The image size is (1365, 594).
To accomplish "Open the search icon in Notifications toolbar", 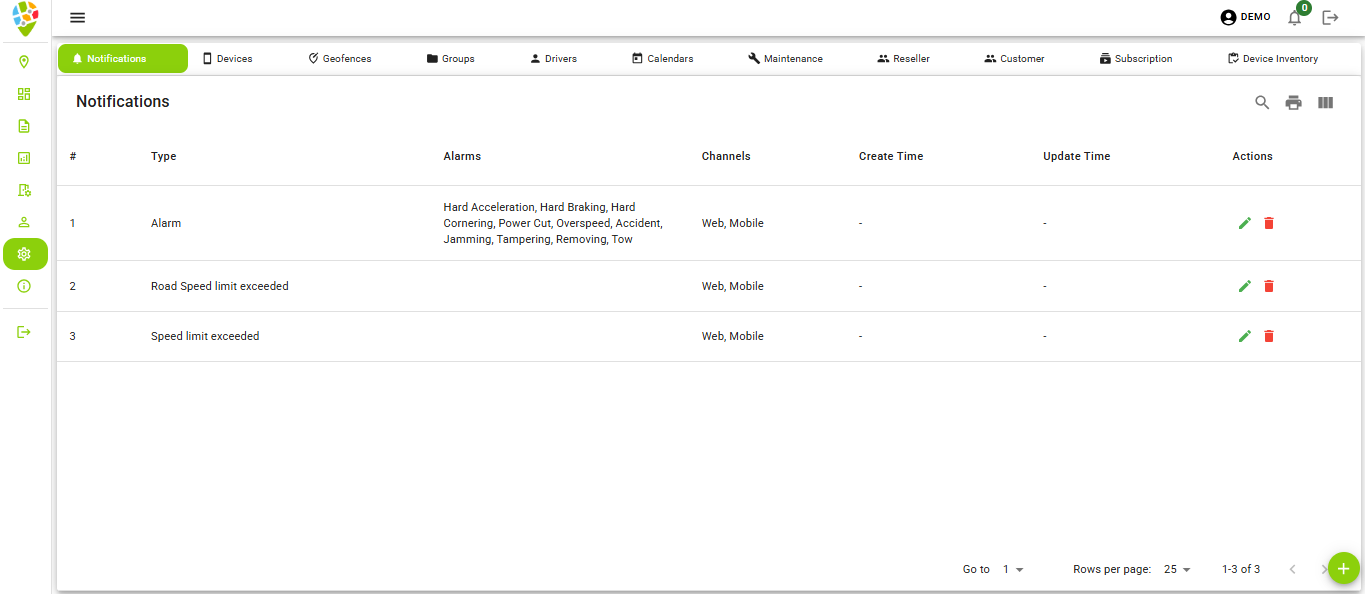I will [x=1261, y=102].
